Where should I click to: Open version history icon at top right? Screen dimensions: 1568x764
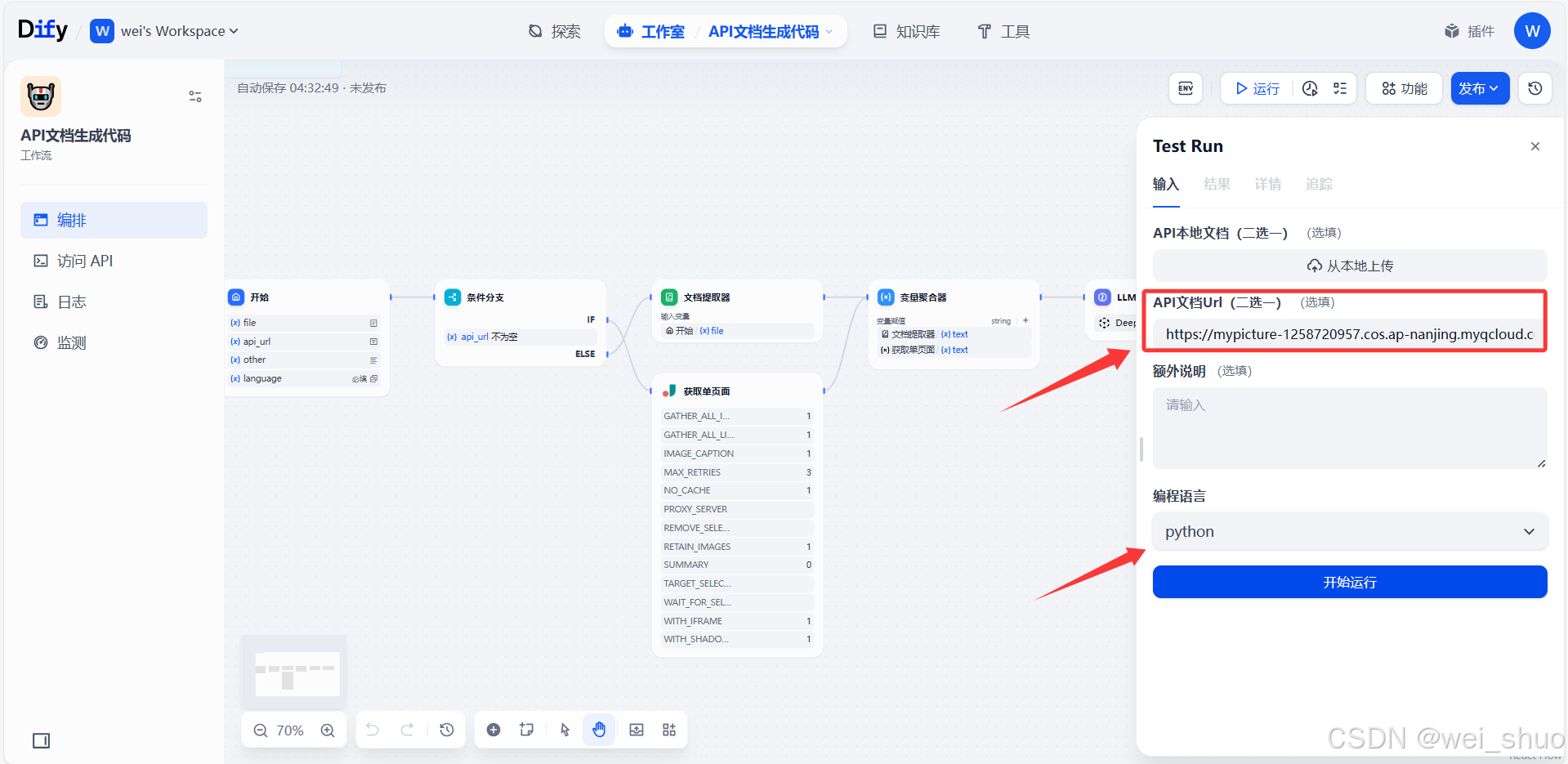point(1535,88)
